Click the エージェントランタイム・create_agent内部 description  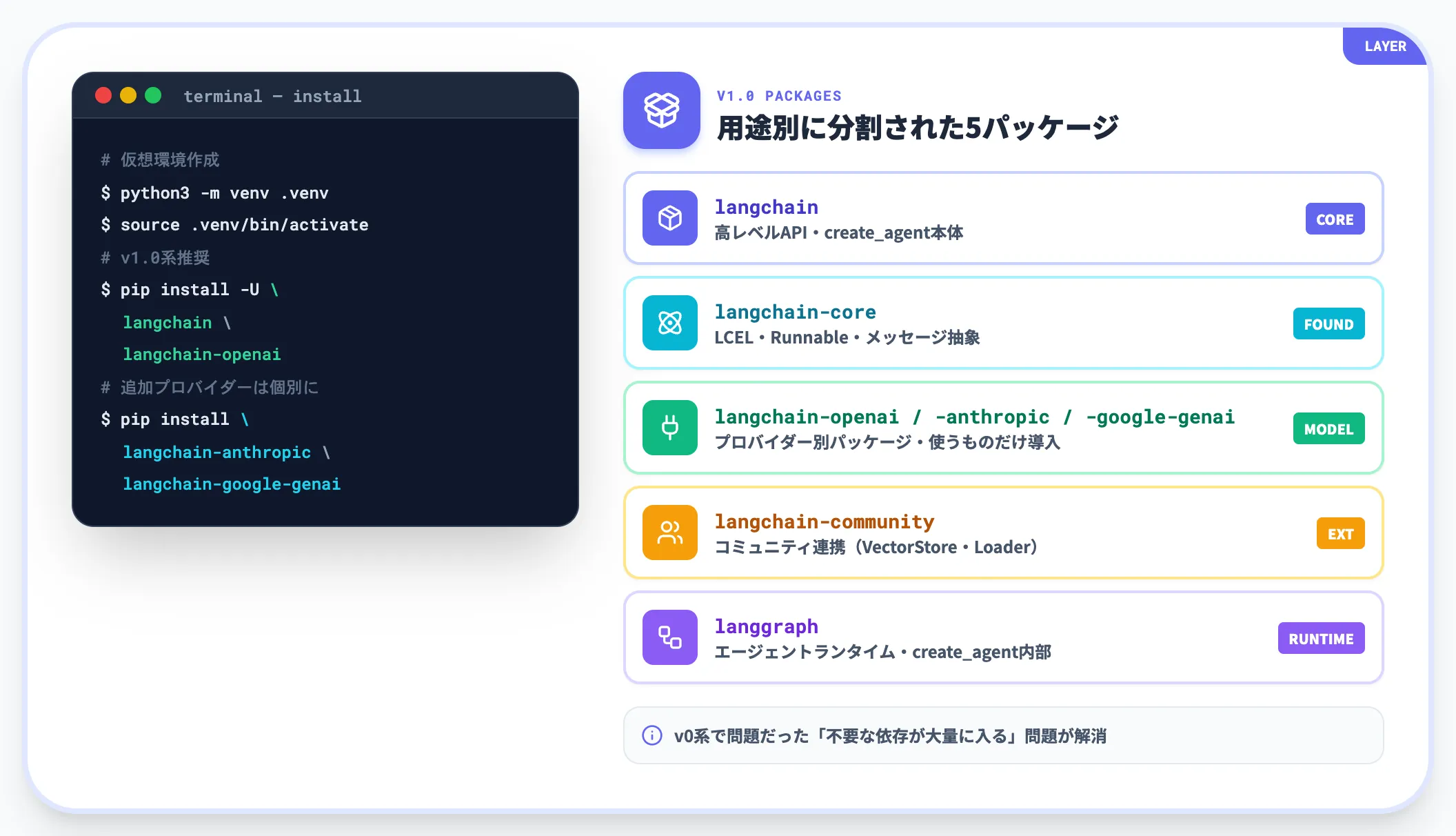[x=882, y=652]
